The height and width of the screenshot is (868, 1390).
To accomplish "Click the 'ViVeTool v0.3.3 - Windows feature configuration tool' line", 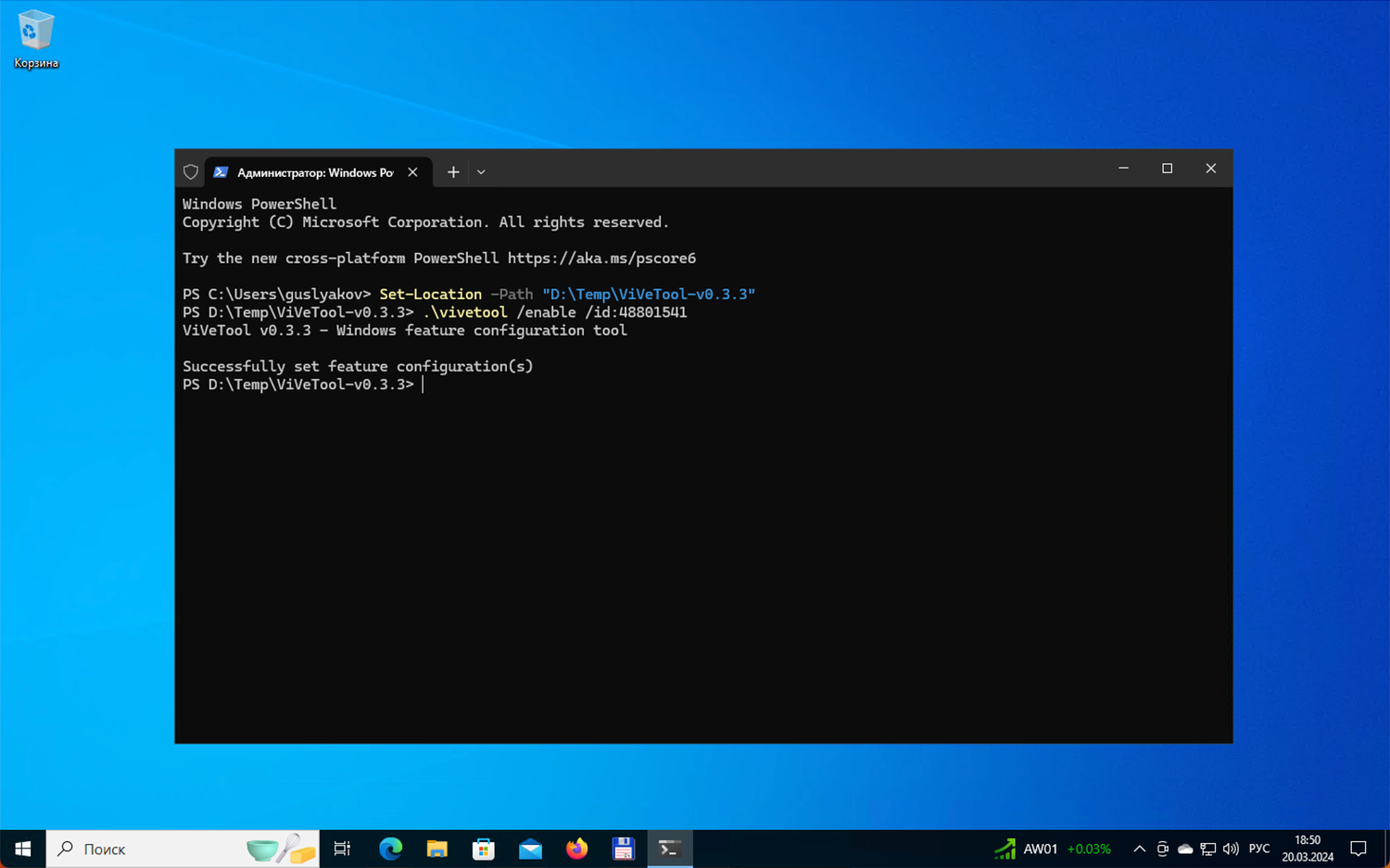I will point(404,331).
